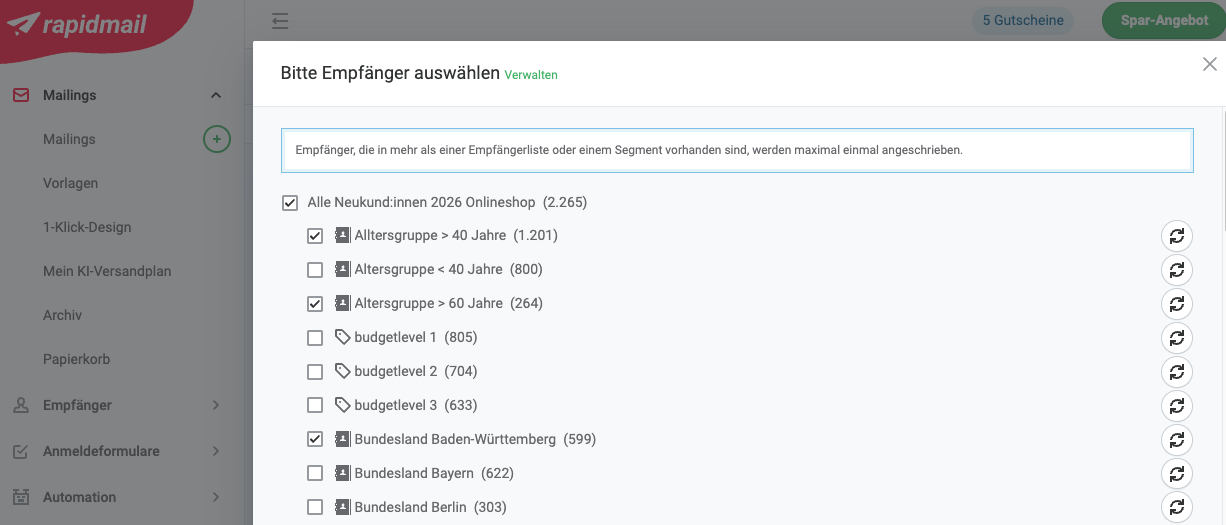This screenshot has height=525, width=1226.
Task: Open Vorlagen in the sidebar
Action: pyautogui.click(x=70, y=183)
